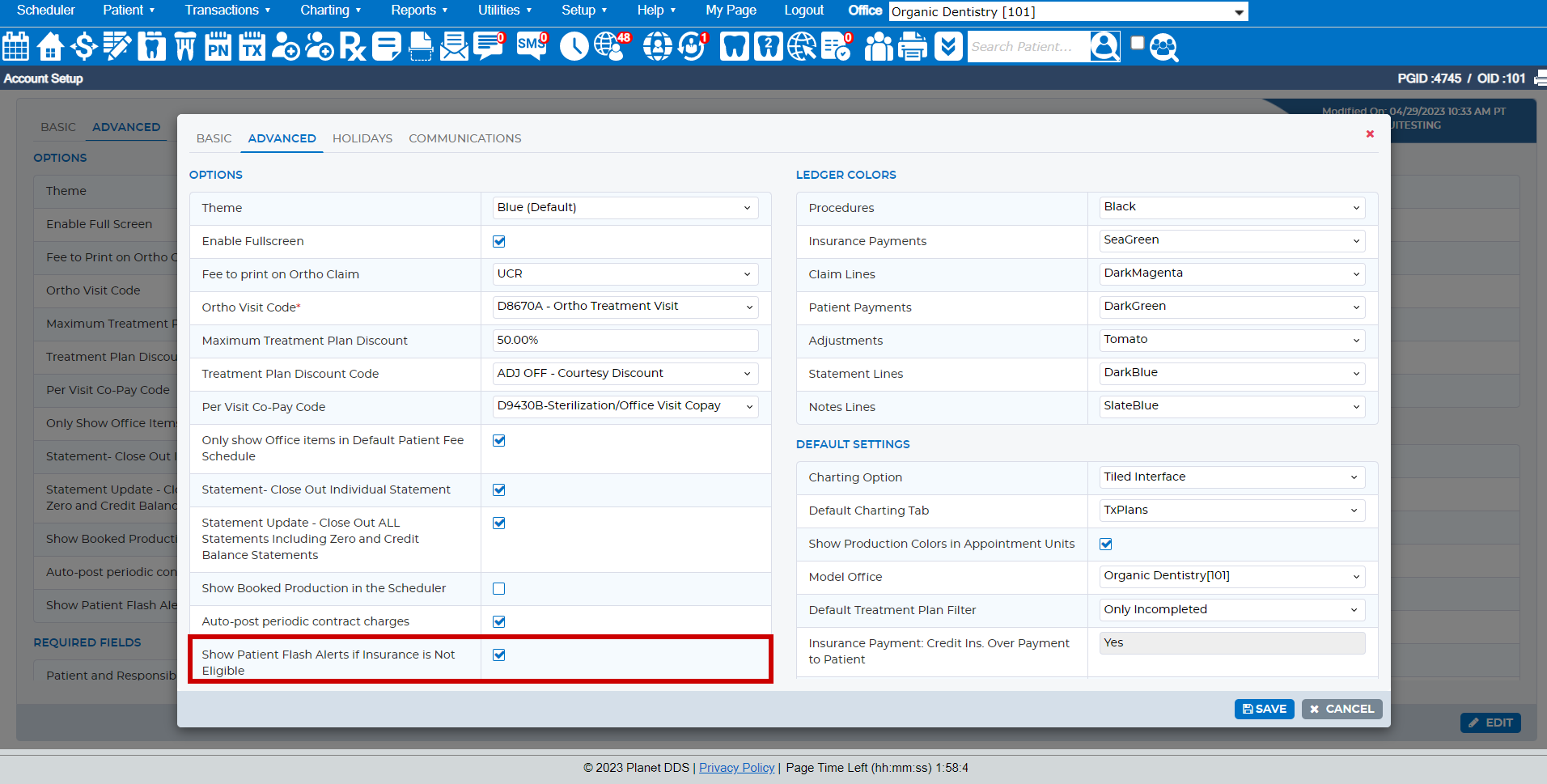The width and height of the screenshot is (1547, 784).
Task: Click the Rx prescription icon
Action: tap(352, 46)
